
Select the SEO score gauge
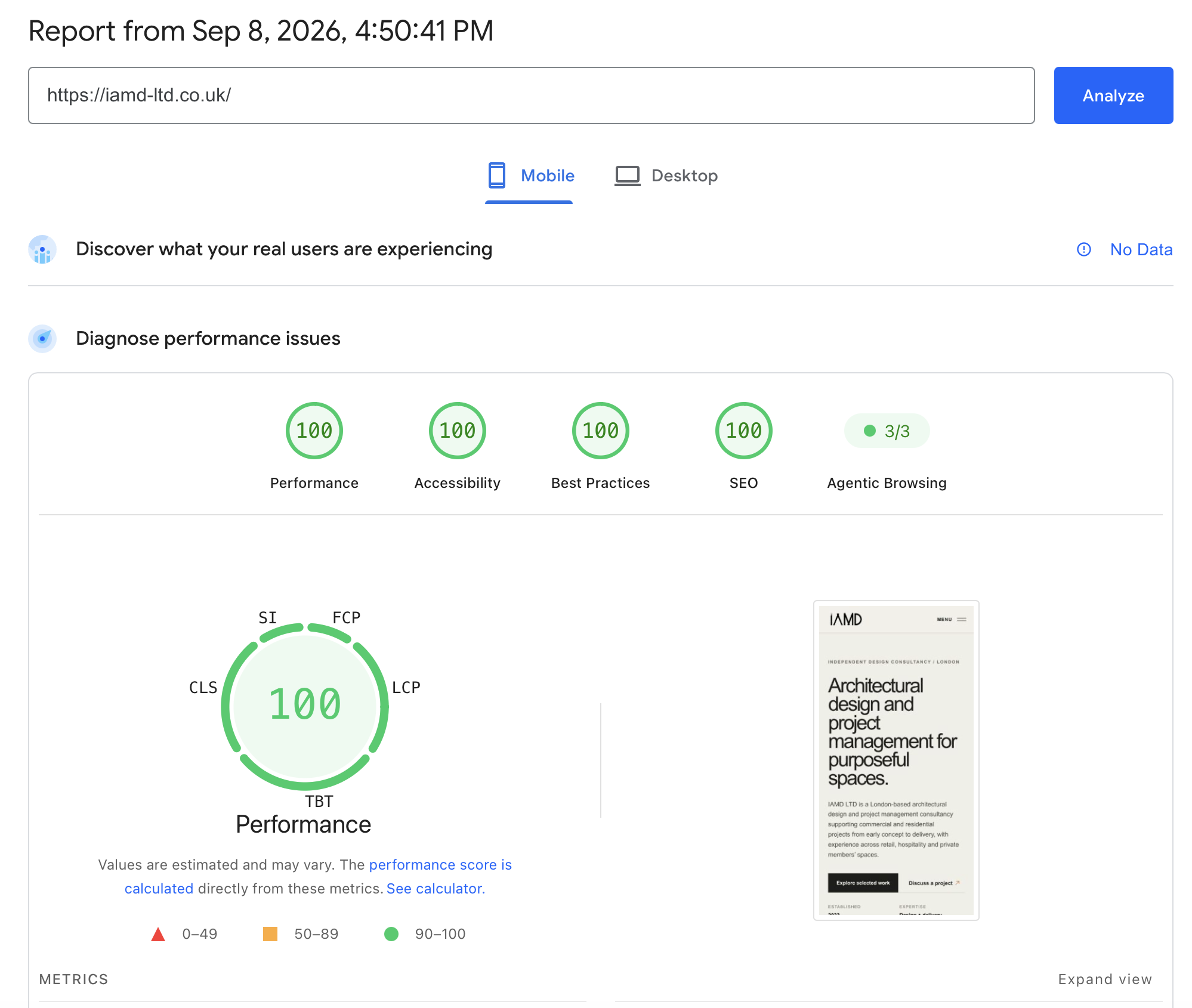pos(744,431)
